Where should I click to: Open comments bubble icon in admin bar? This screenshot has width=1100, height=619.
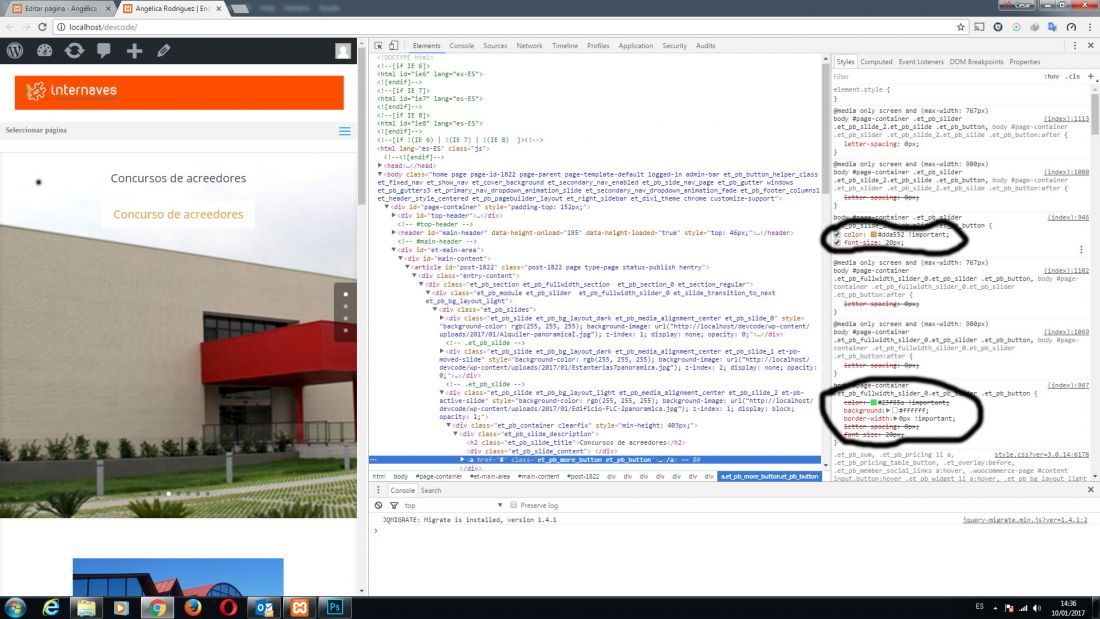click(x=104, y=51)
